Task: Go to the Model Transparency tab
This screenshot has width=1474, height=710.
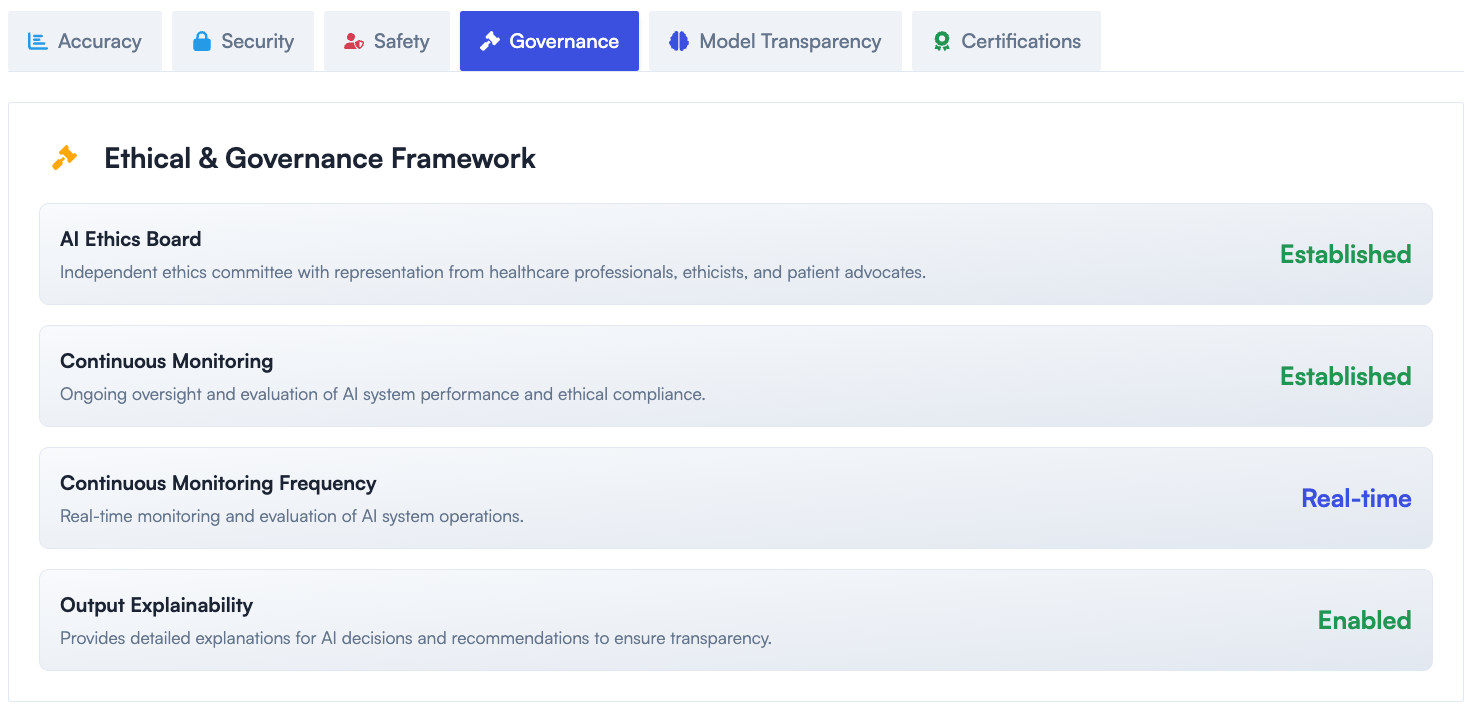Action: (x=790, y=42)
